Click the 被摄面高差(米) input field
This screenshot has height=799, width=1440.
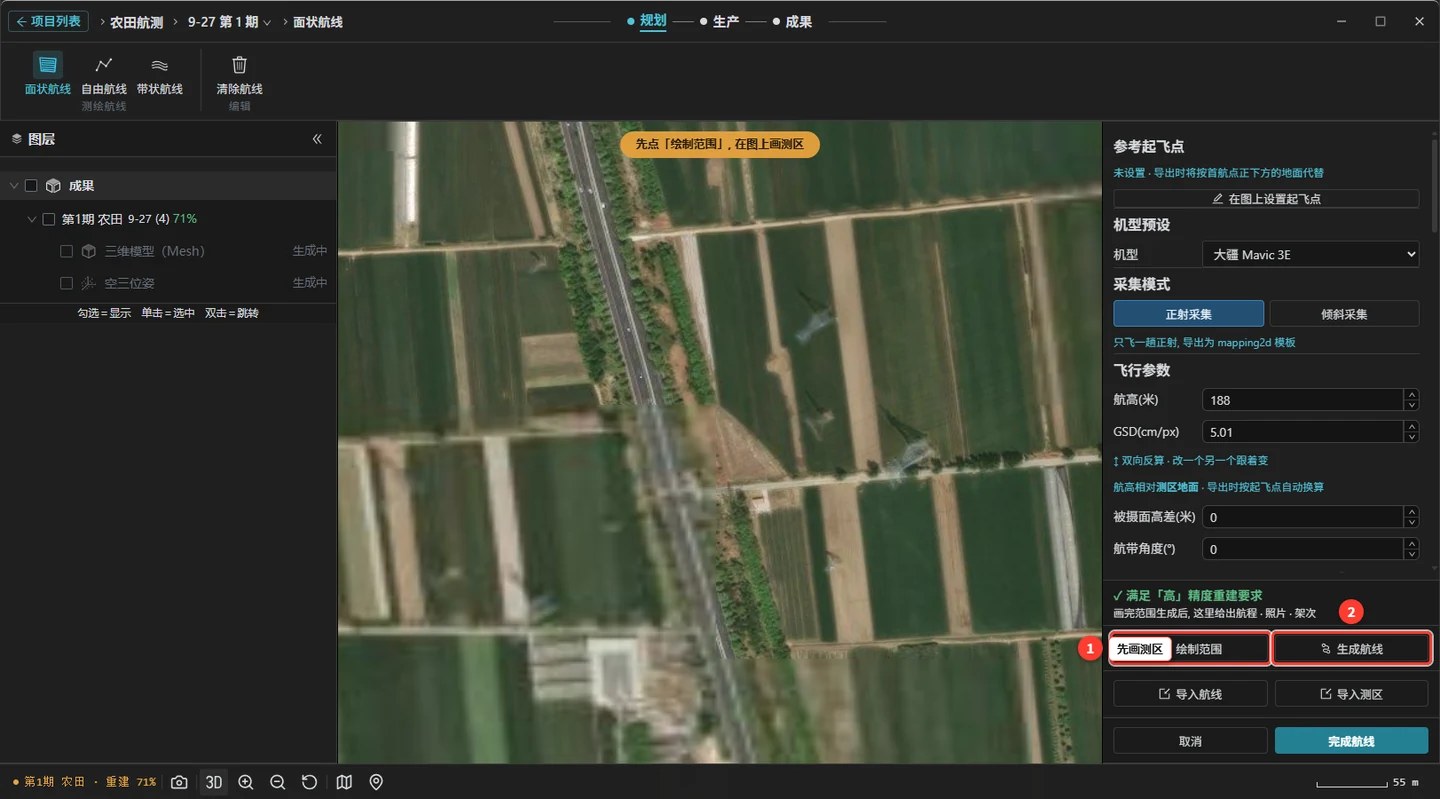(1303, 517)
